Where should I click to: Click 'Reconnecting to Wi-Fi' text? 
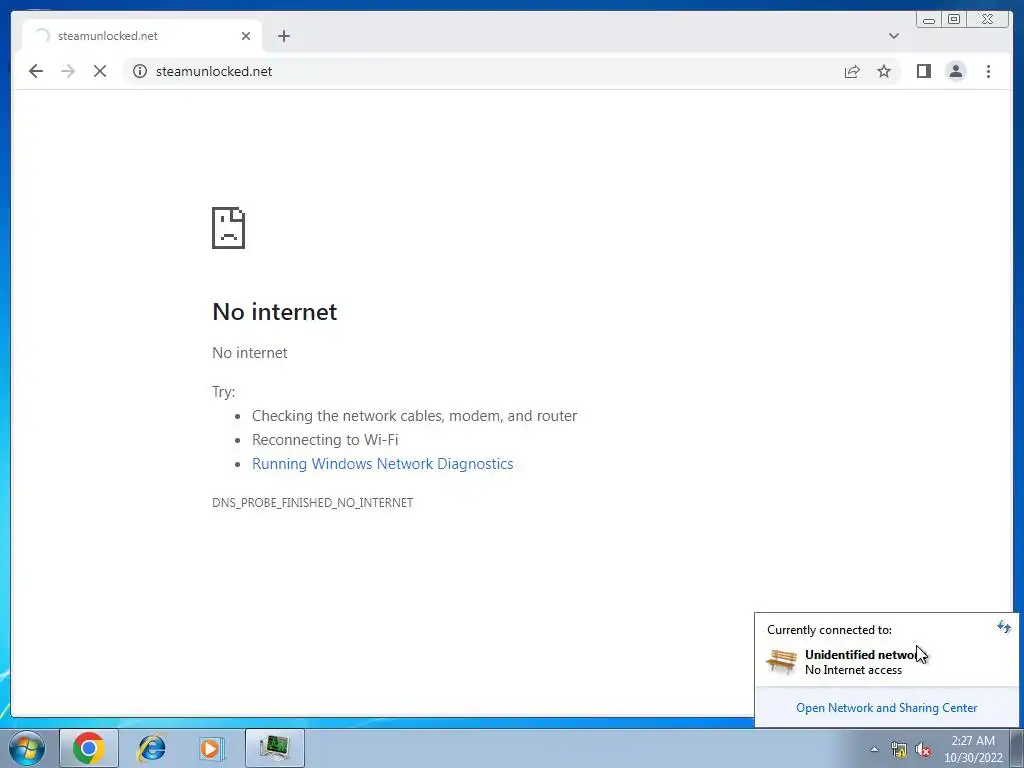[325, 440]
